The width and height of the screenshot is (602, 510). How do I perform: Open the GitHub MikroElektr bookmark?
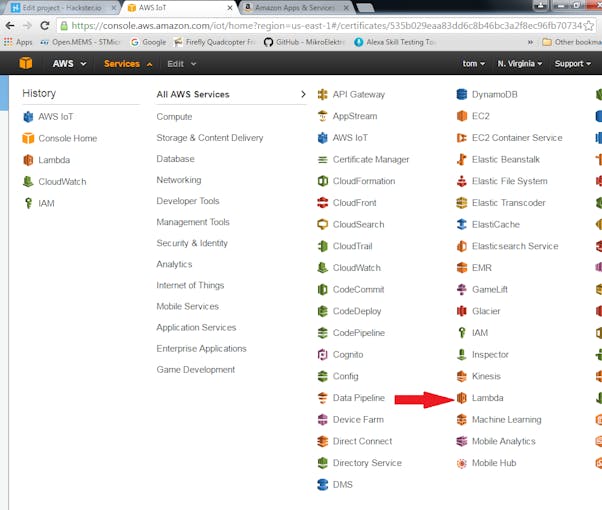304,42
